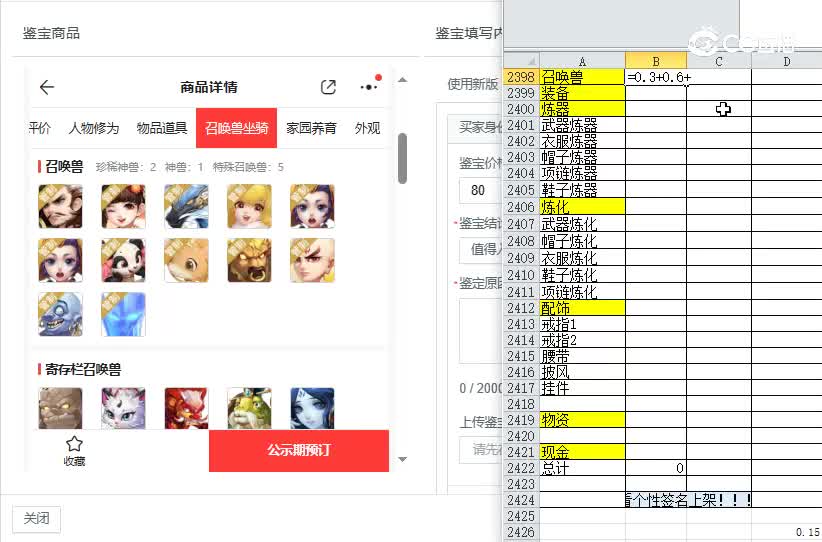Viewport: 822px width, 542px height.
Task: Click cell 挂件
Action: [x=582, y=388]
